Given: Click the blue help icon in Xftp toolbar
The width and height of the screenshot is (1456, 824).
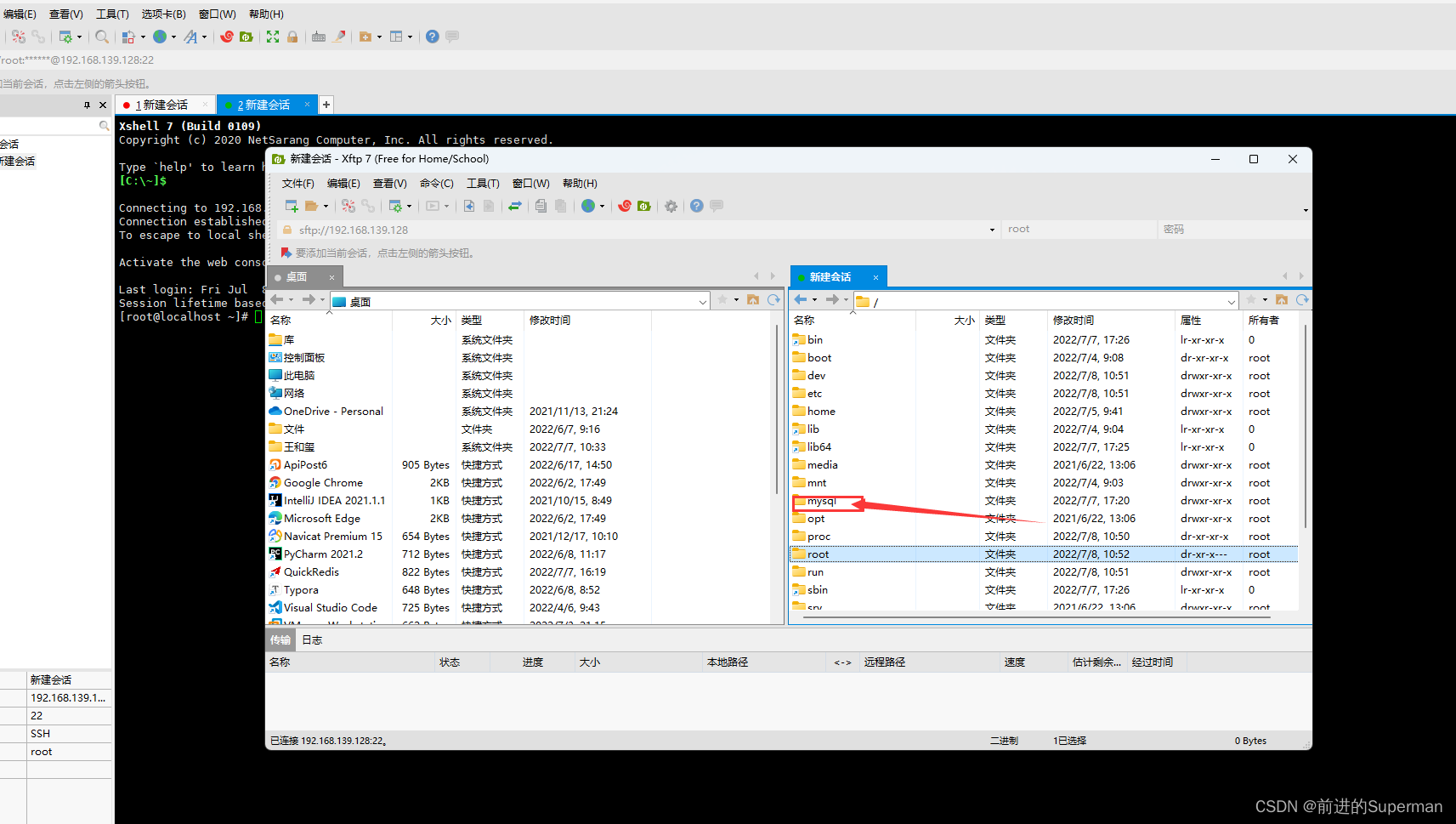Looking at the screenshot, I should (x=697, y=206).
